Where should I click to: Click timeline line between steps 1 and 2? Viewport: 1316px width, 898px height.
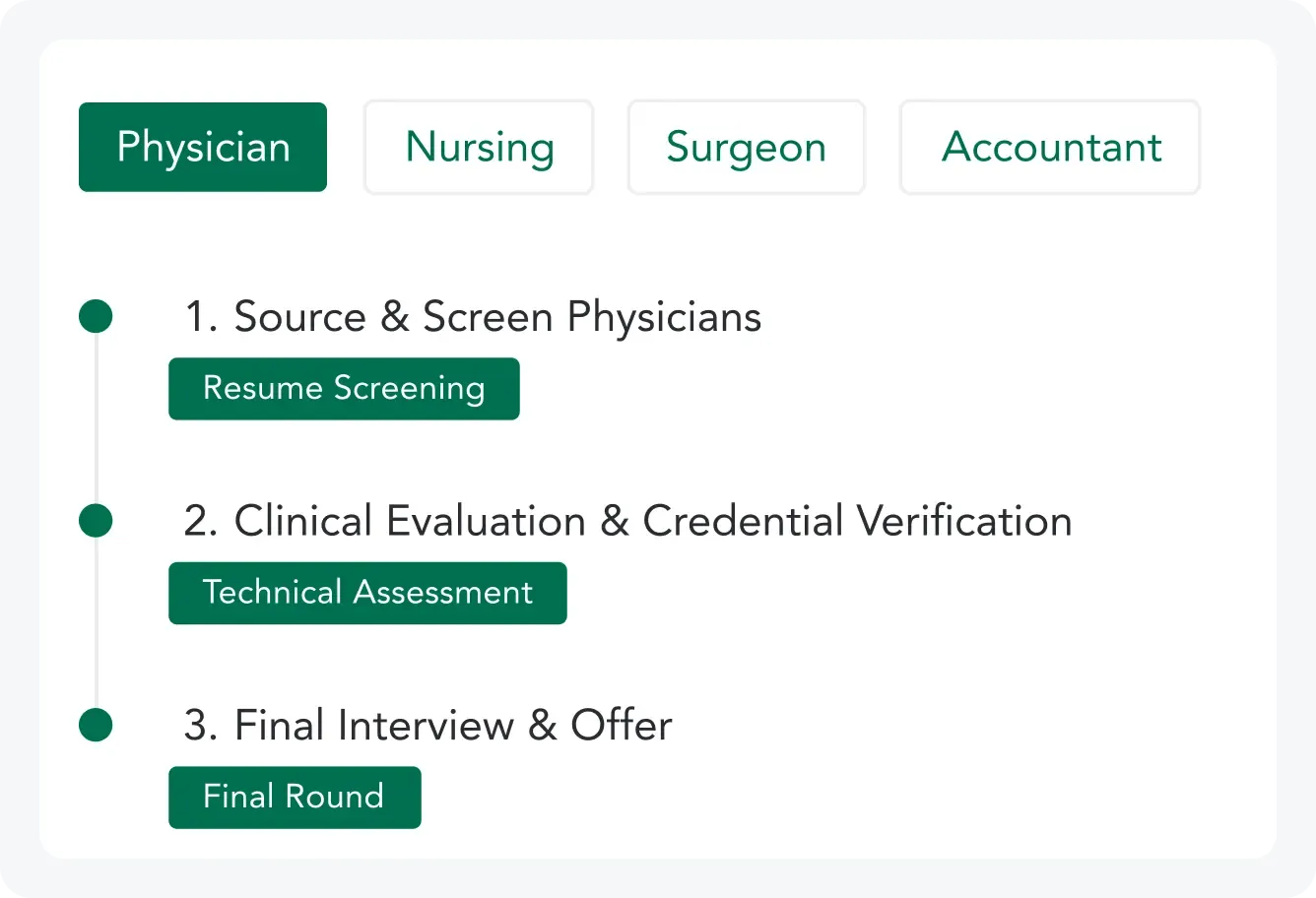coord(96,418)
